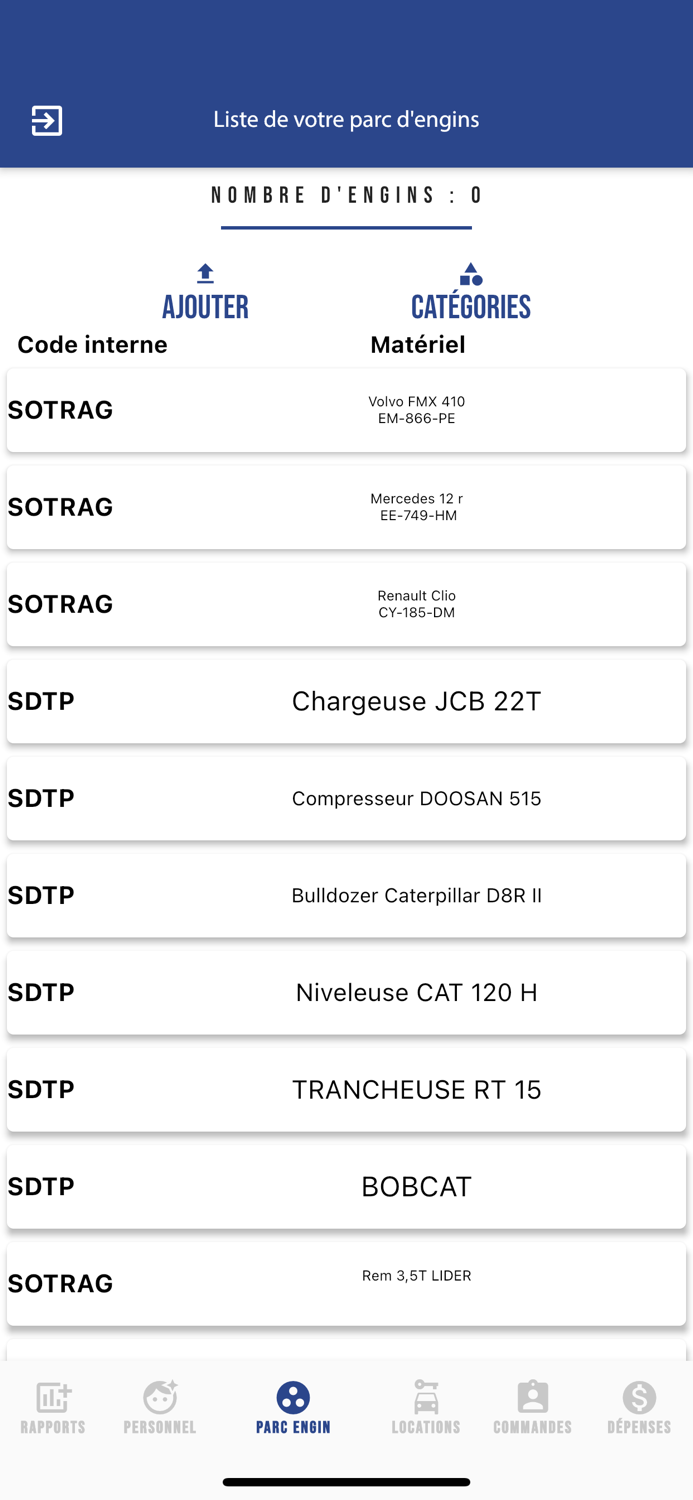
Task: Open the Ajouter action
Action: point(204,307)
